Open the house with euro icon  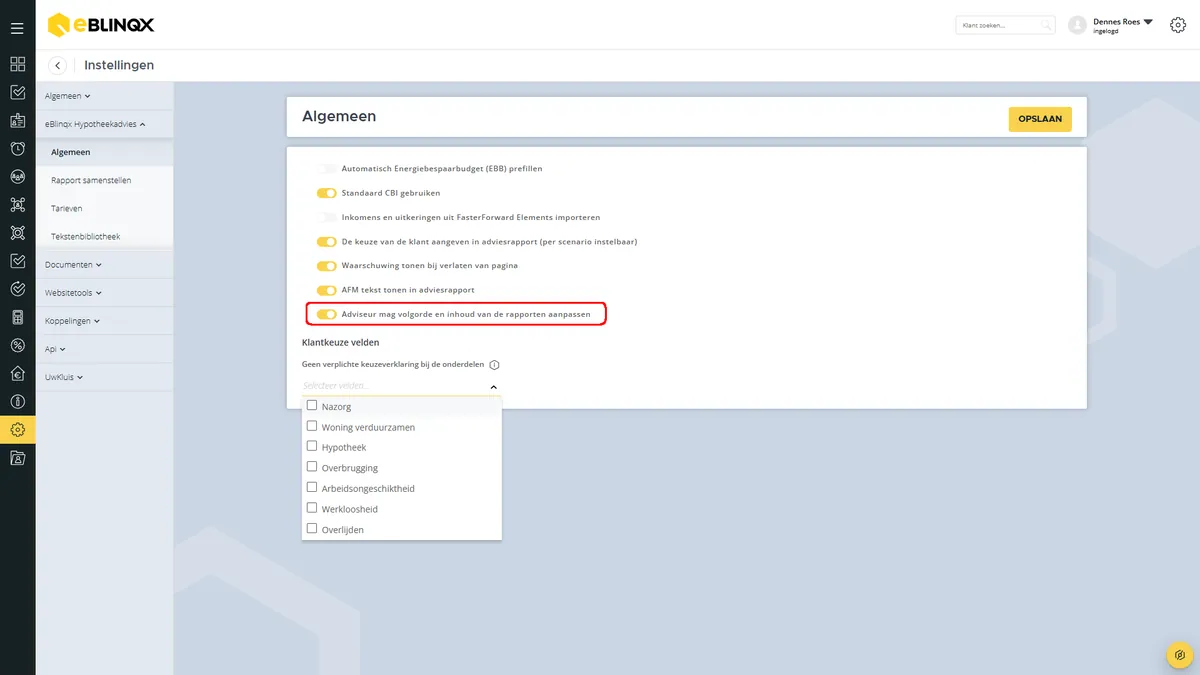coord(17,373)
